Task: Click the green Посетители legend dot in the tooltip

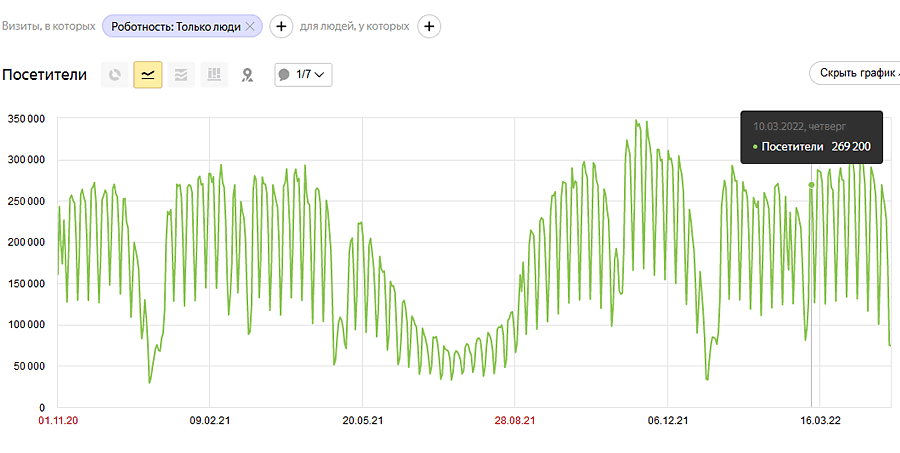Action: (755, 147)
